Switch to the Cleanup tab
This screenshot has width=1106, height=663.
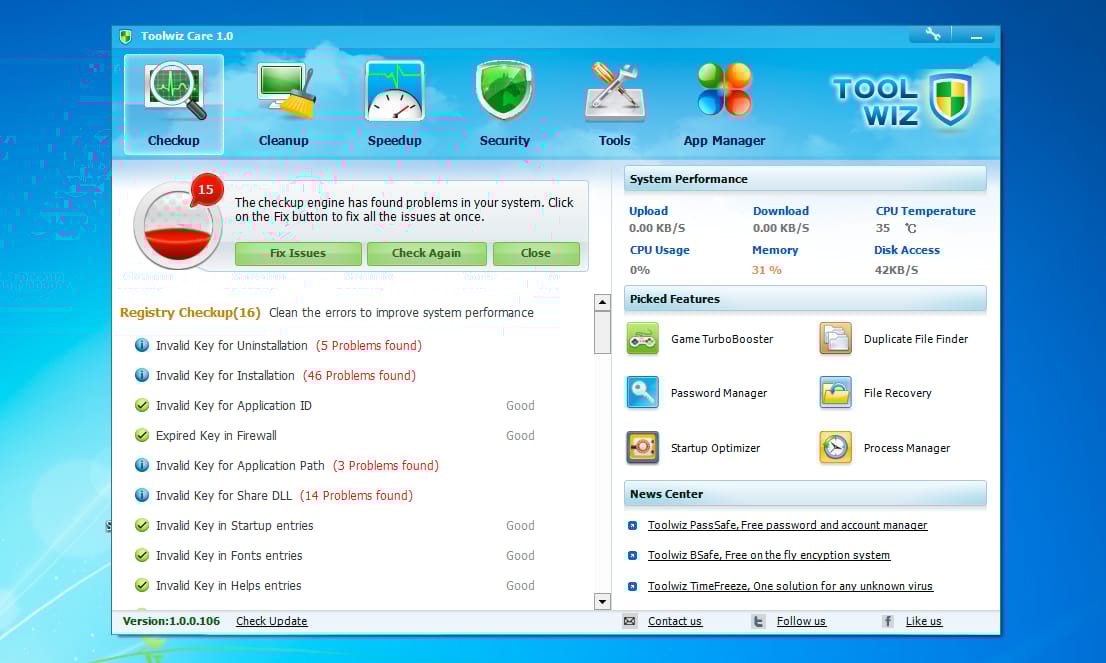284,104
